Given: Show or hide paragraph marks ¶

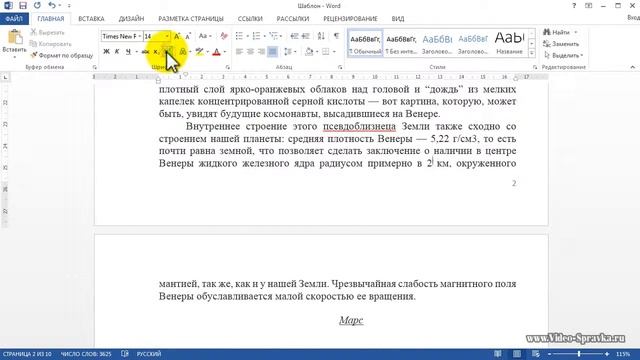Looking at the screenshot, I should click(336, 36).
